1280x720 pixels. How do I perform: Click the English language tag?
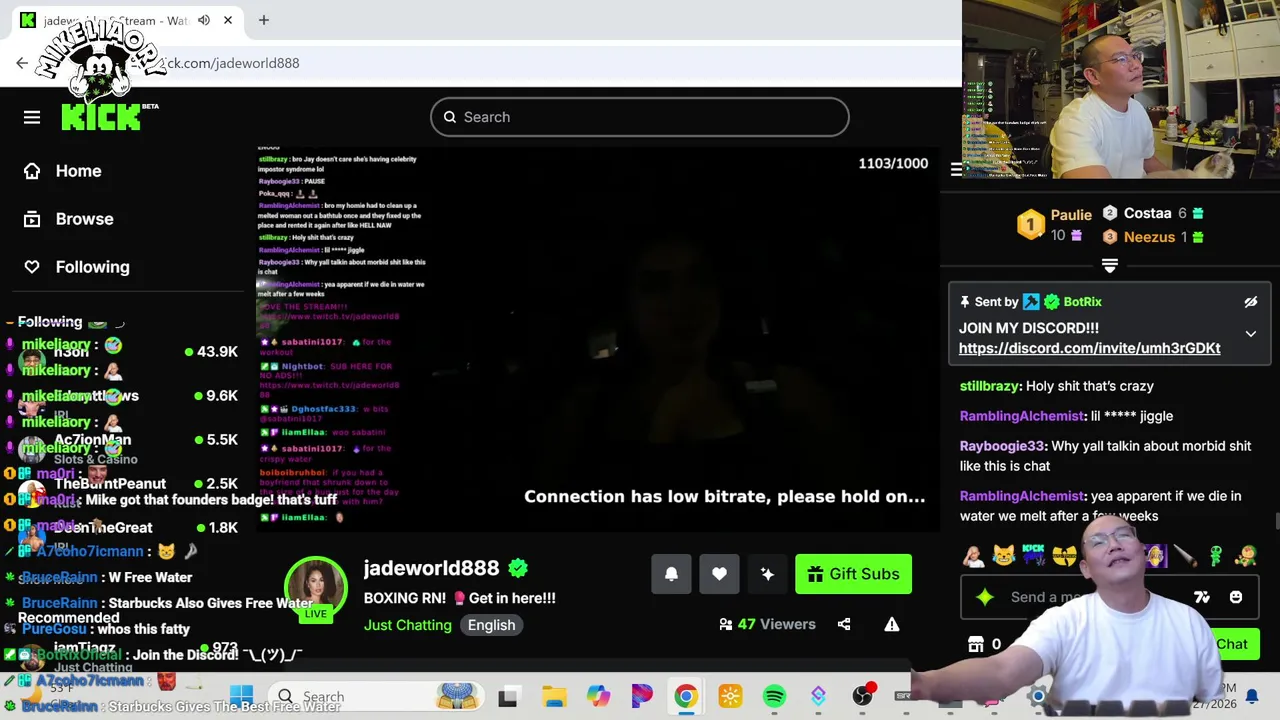pos(492,625)
